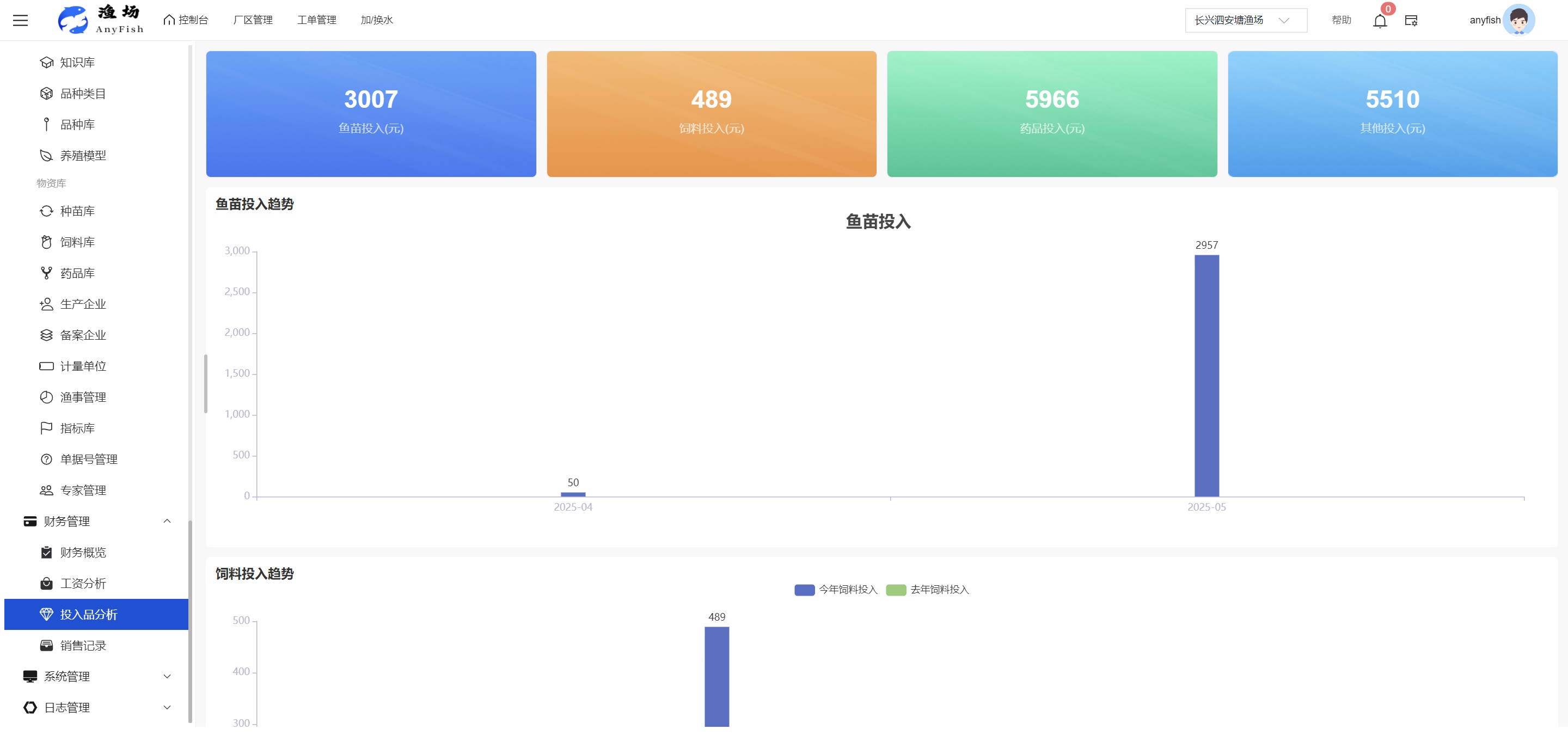Viewport: 1568px width, 735px height.
Task: Open 工单管理 in top navigation
Action: click(x=316, y=20)
